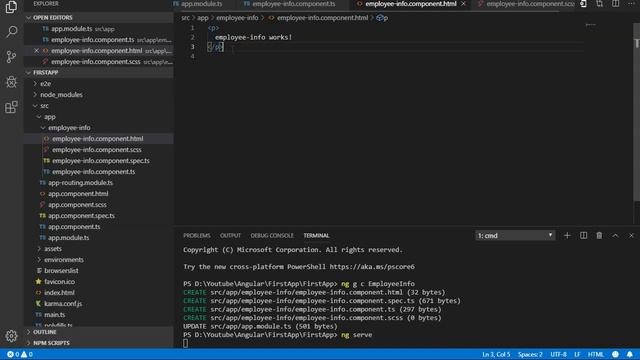Open favicon.ico file
The width and height of the screenshot is (640, 360).
pyautogui.click(x=99, y=282)
